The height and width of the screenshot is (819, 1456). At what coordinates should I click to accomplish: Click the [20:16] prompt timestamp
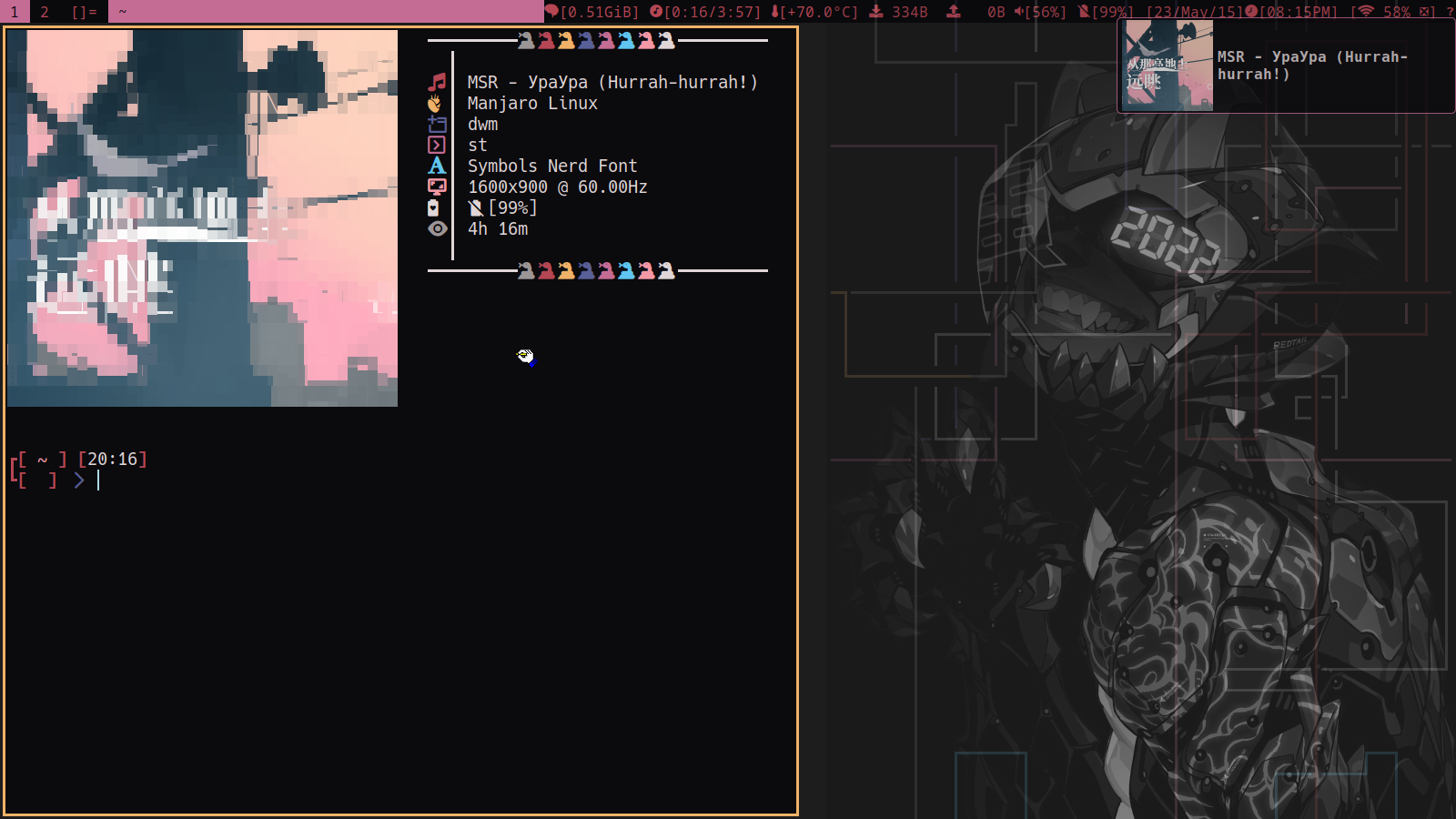(113, 459)
